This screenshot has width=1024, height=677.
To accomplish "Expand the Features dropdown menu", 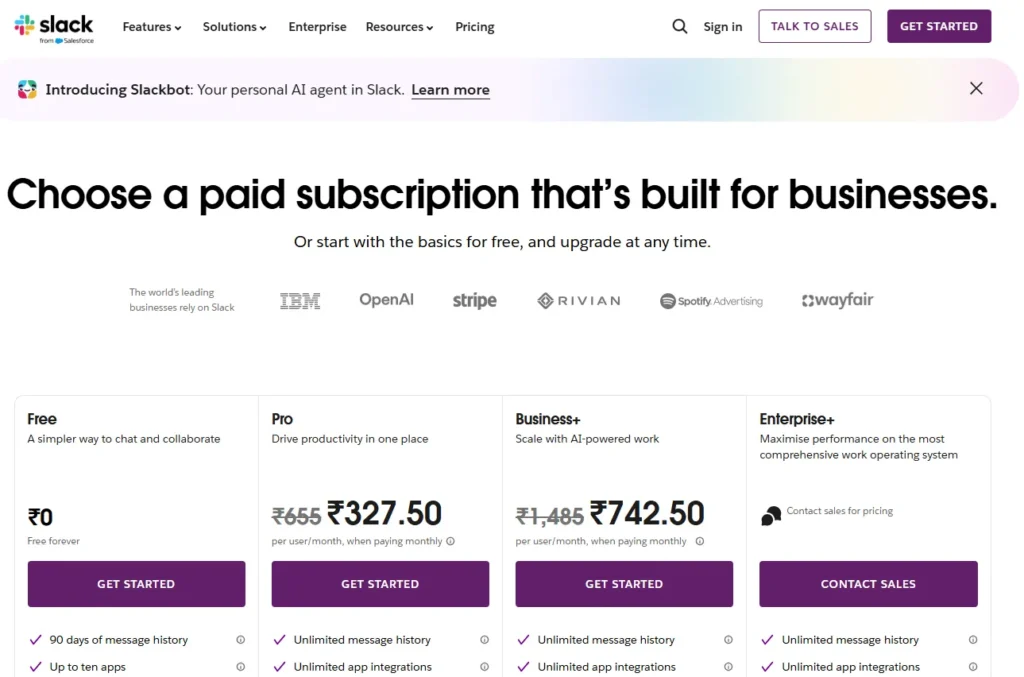I will point(152,27).
